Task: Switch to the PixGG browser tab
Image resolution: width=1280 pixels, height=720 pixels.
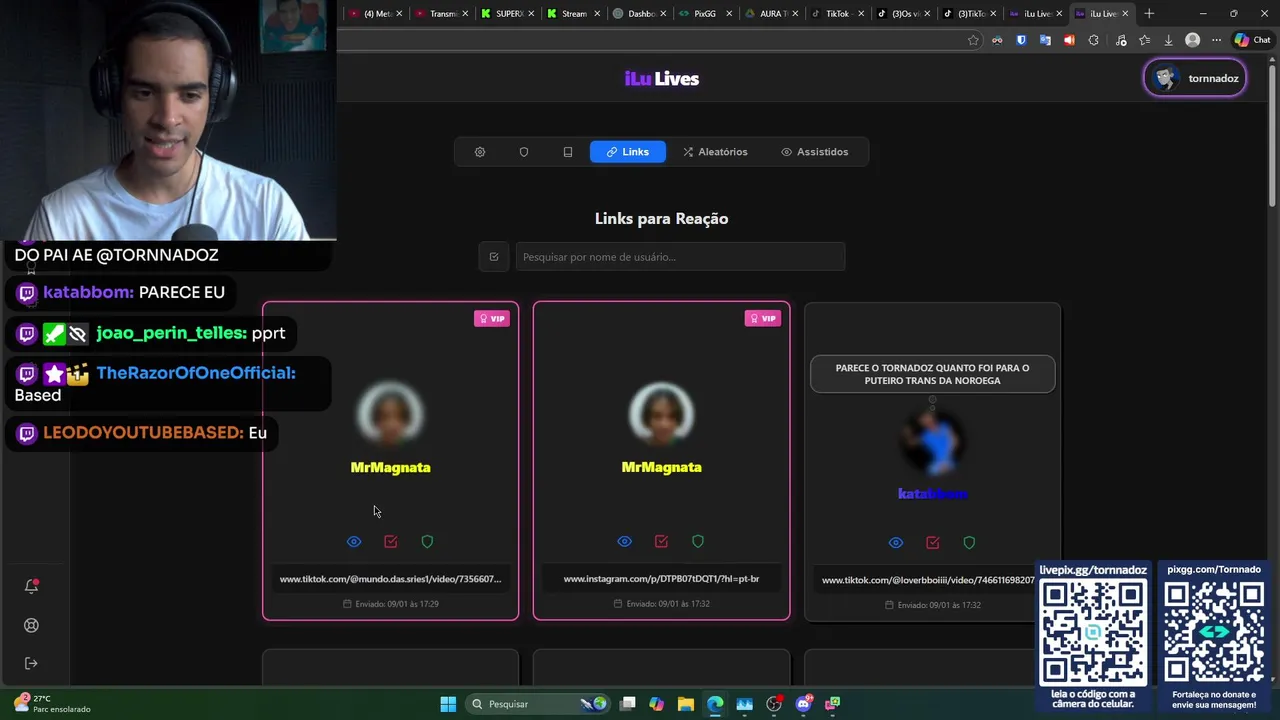Action: point(704,14)
